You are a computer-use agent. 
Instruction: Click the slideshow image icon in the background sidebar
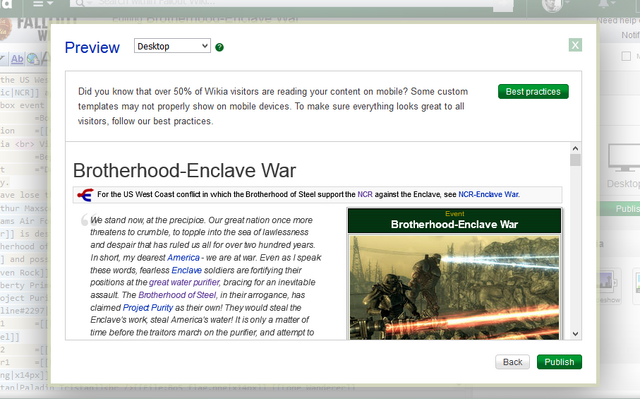(x=608, y=282)
